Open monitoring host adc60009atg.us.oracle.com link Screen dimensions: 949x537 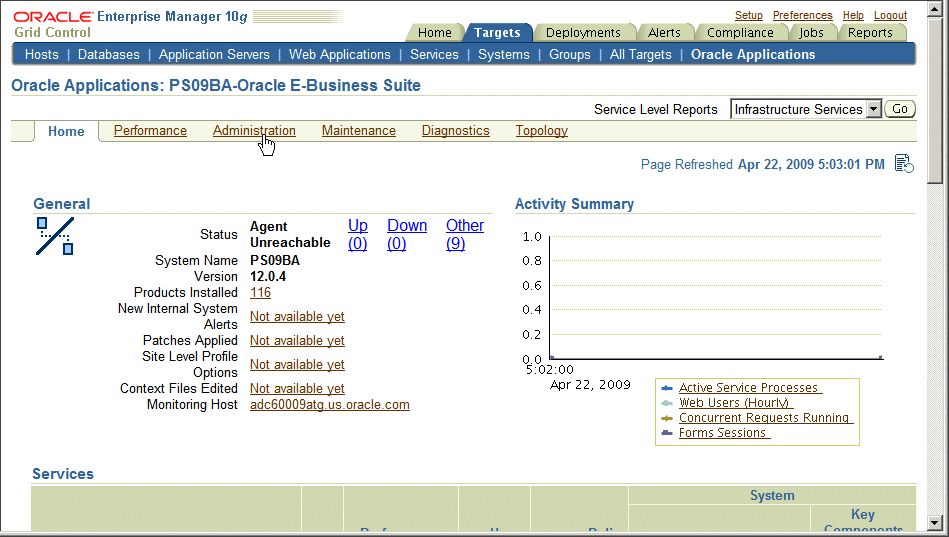tap(330, 404)
